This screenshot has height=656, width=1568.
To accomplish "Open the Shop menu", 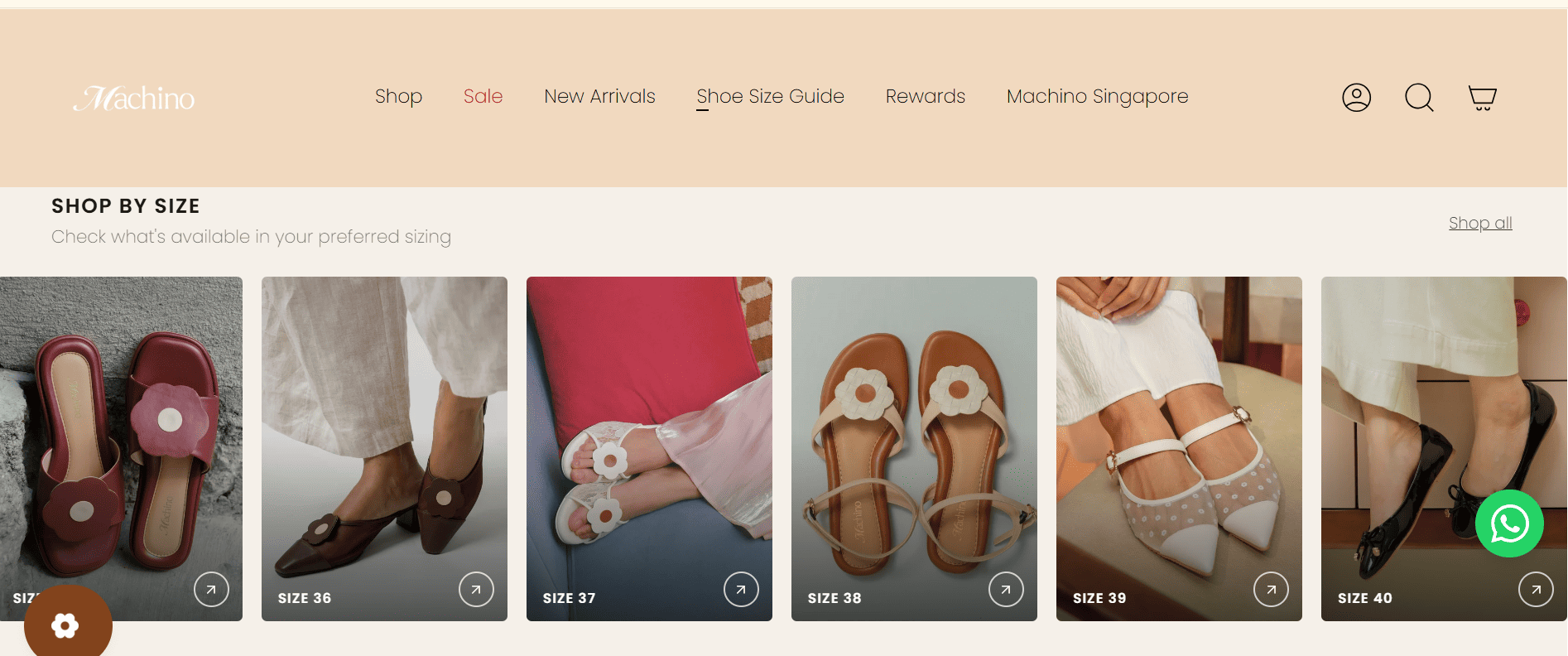I will (398, 96).
